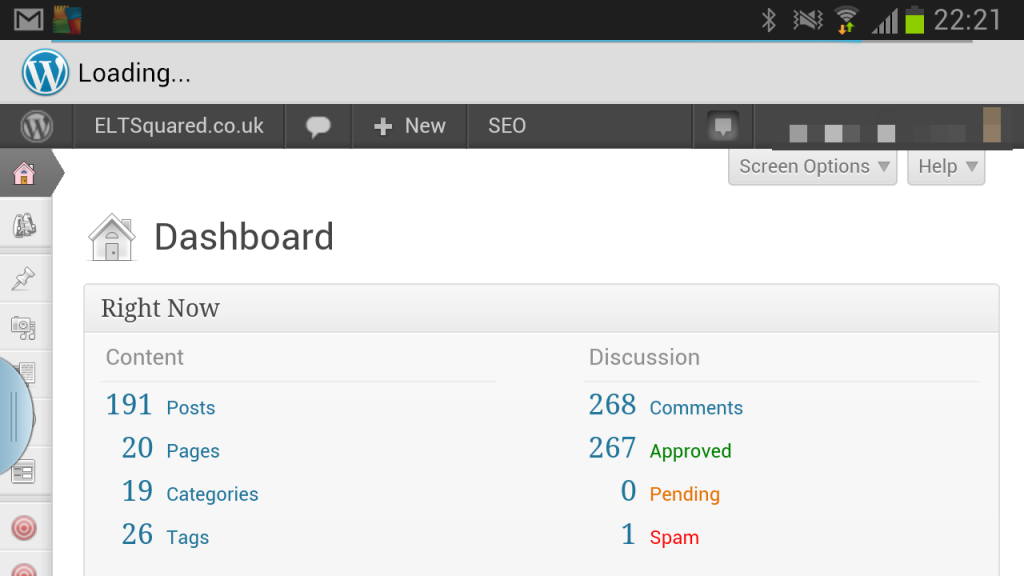This screenshot has height=576, width=1024.
Task: Open Gmail notification in status bar
Action: click(29, 20)
